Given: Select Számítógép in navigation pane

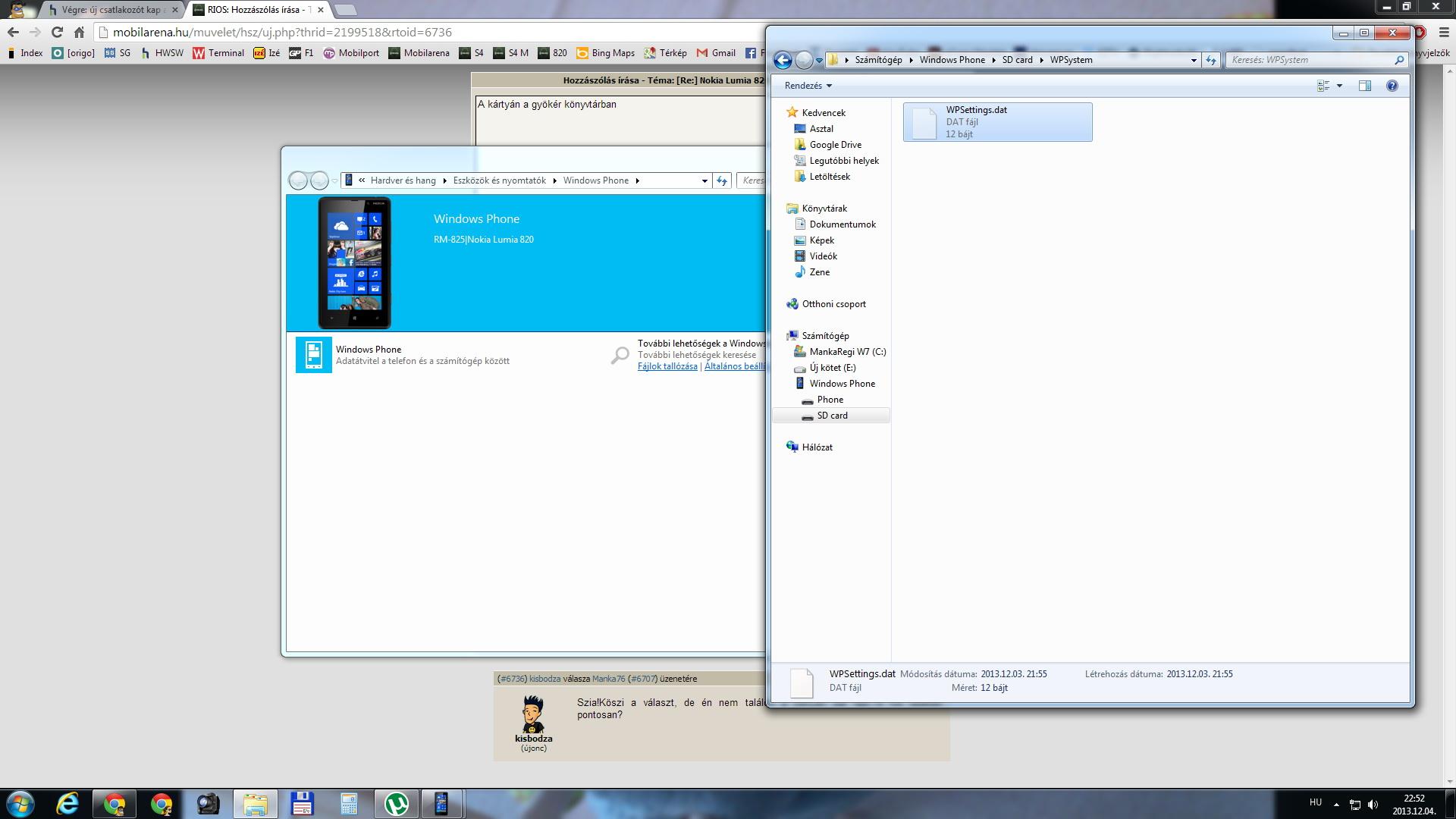Looking at the screenshot, I should tap(825, 336).
